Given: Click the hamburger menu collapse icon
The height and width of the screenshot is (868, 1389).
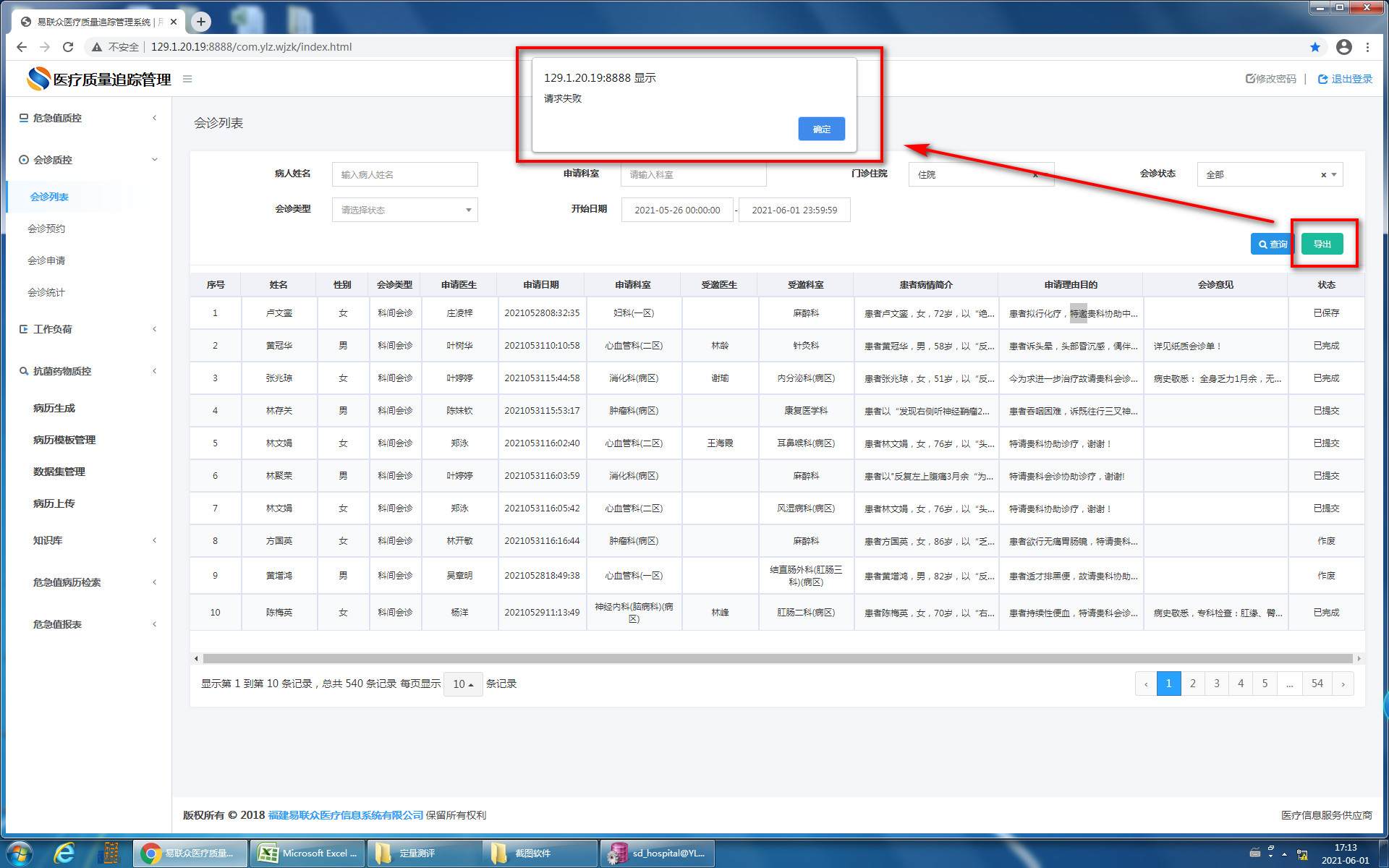Looking at the screenshot, I should click(187, 79).
